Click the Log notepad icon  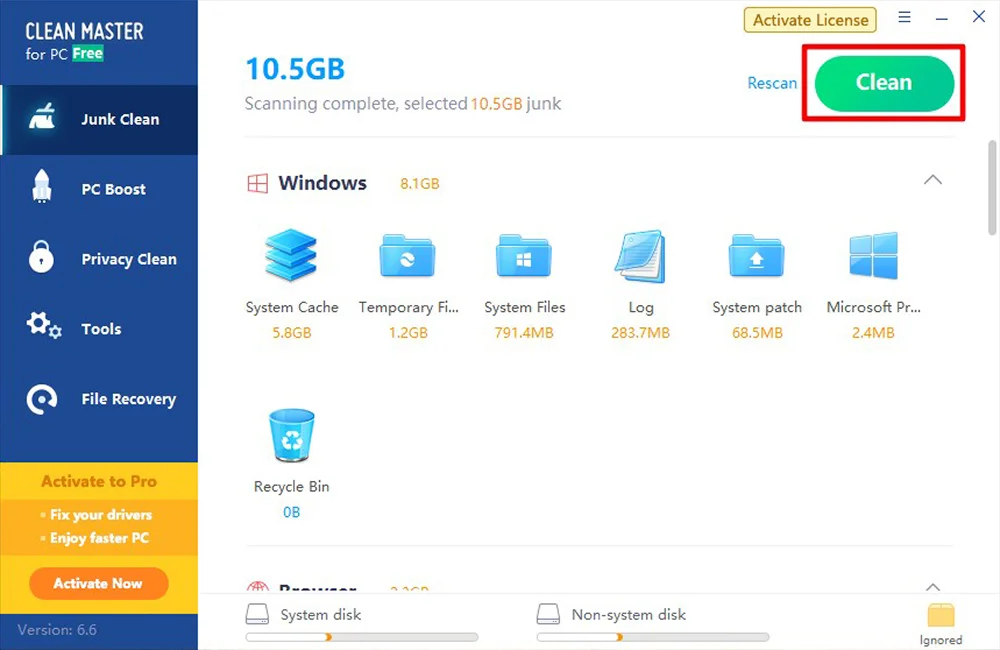click(640, 256)
